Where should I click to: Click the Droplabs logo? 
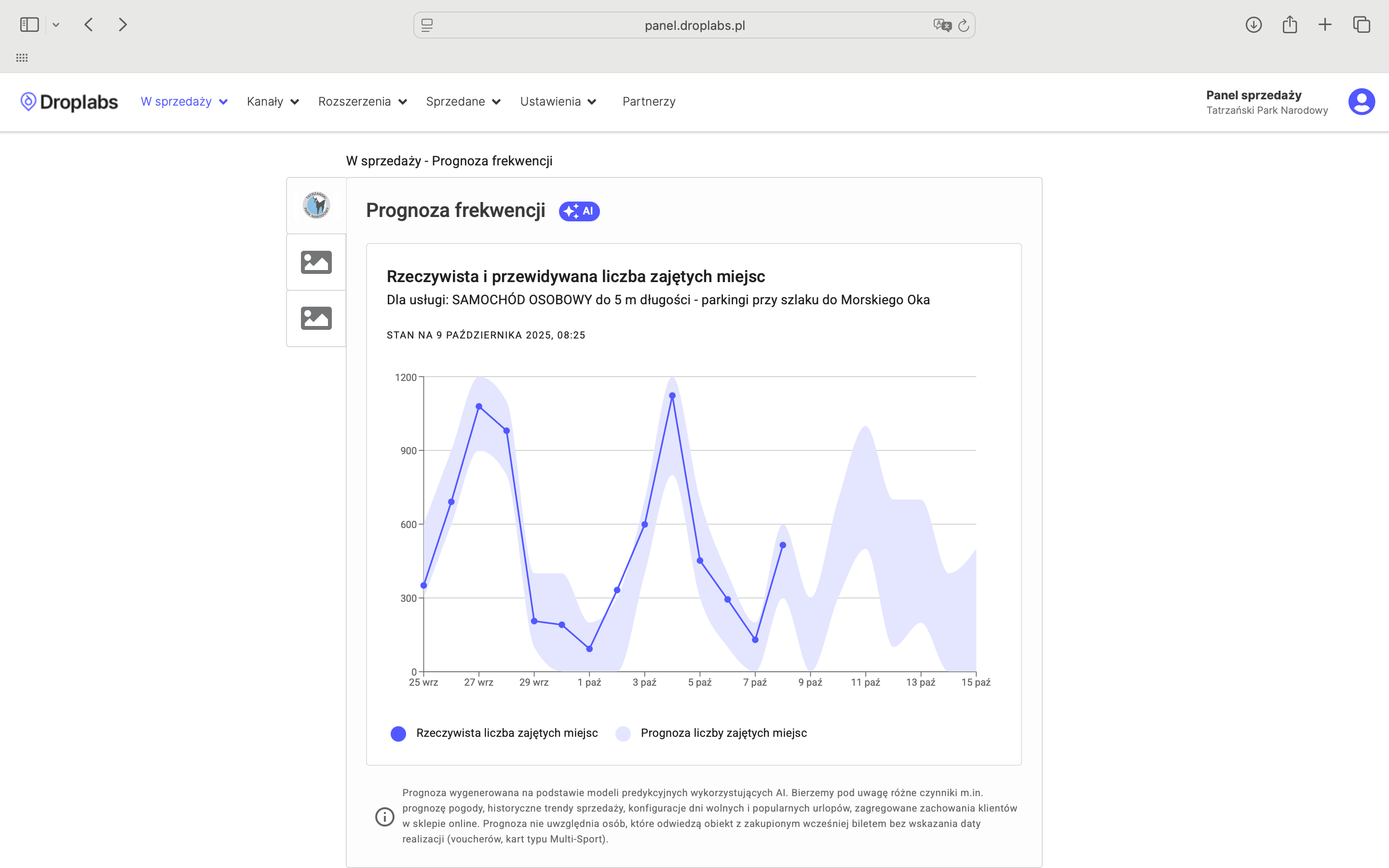pyautogui.click(x=69, y=102)
